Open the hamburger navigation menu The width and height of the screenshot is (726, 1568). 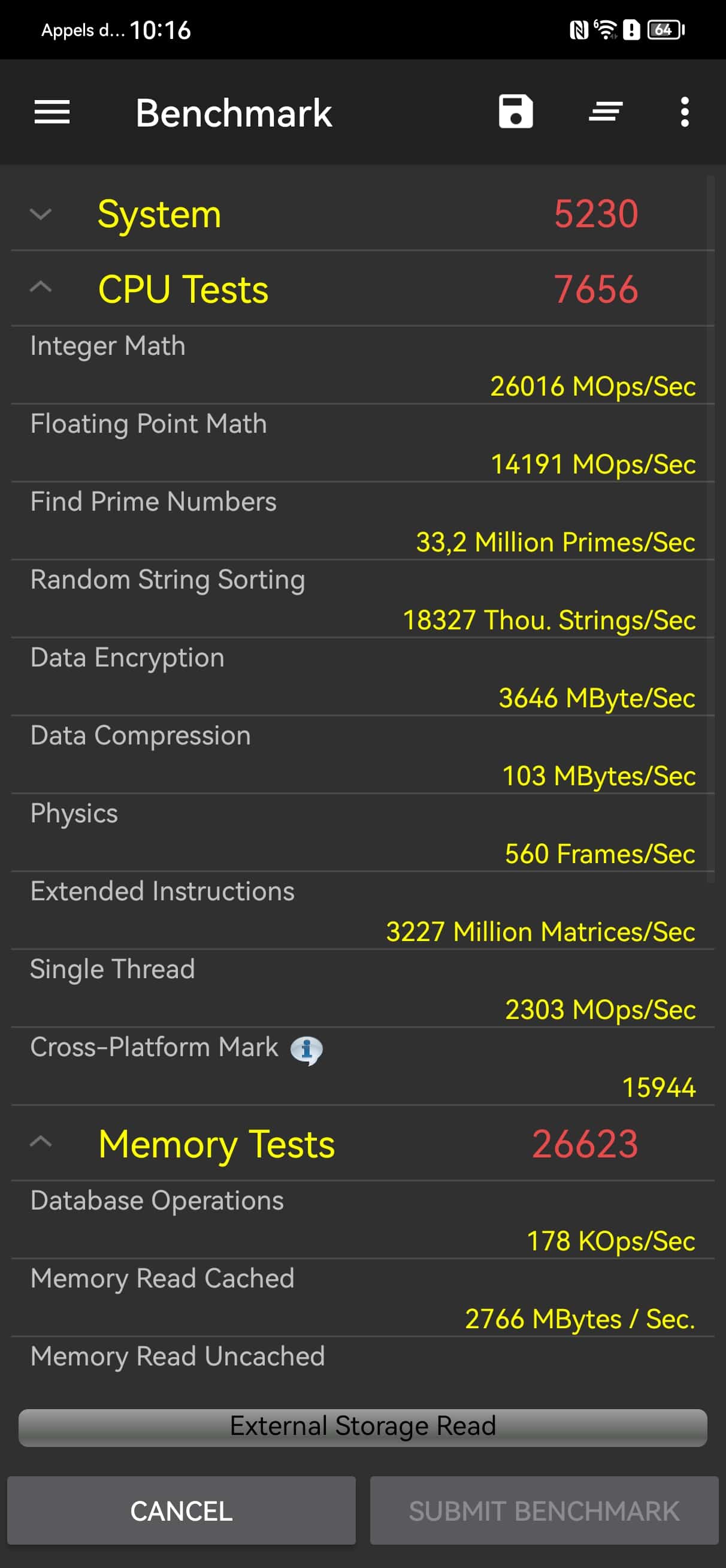pyautogui.click(x=52, y=113)
